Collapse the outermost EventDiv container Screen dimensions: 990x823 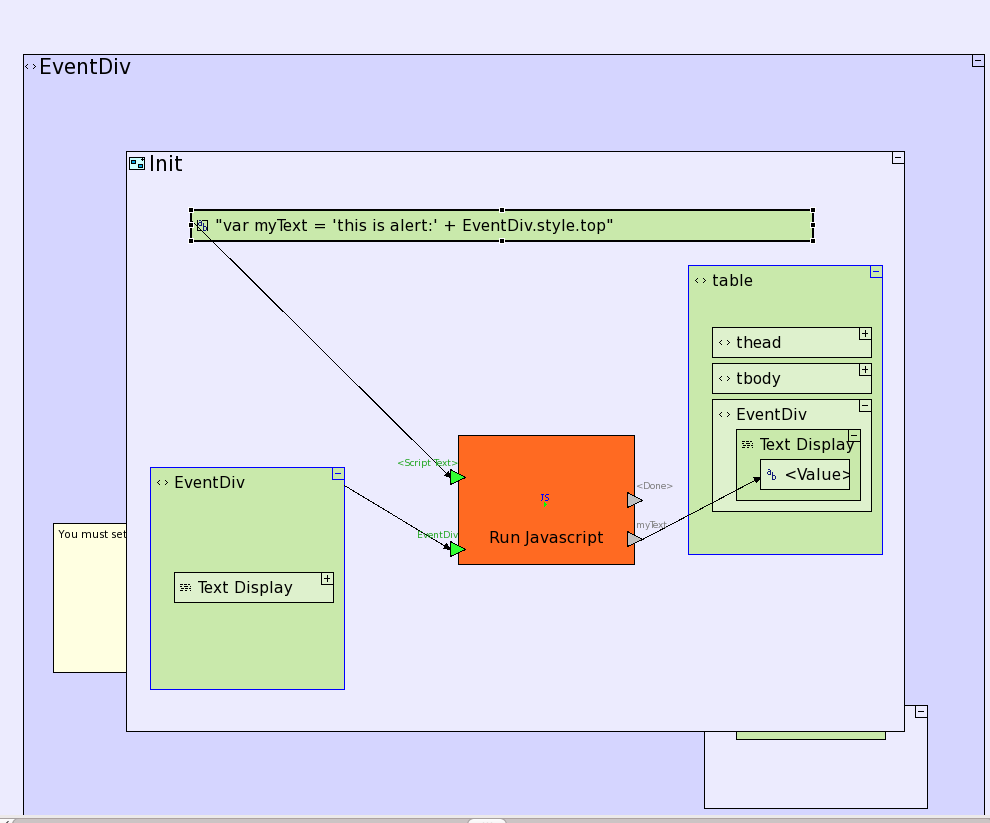coord(978,61)
